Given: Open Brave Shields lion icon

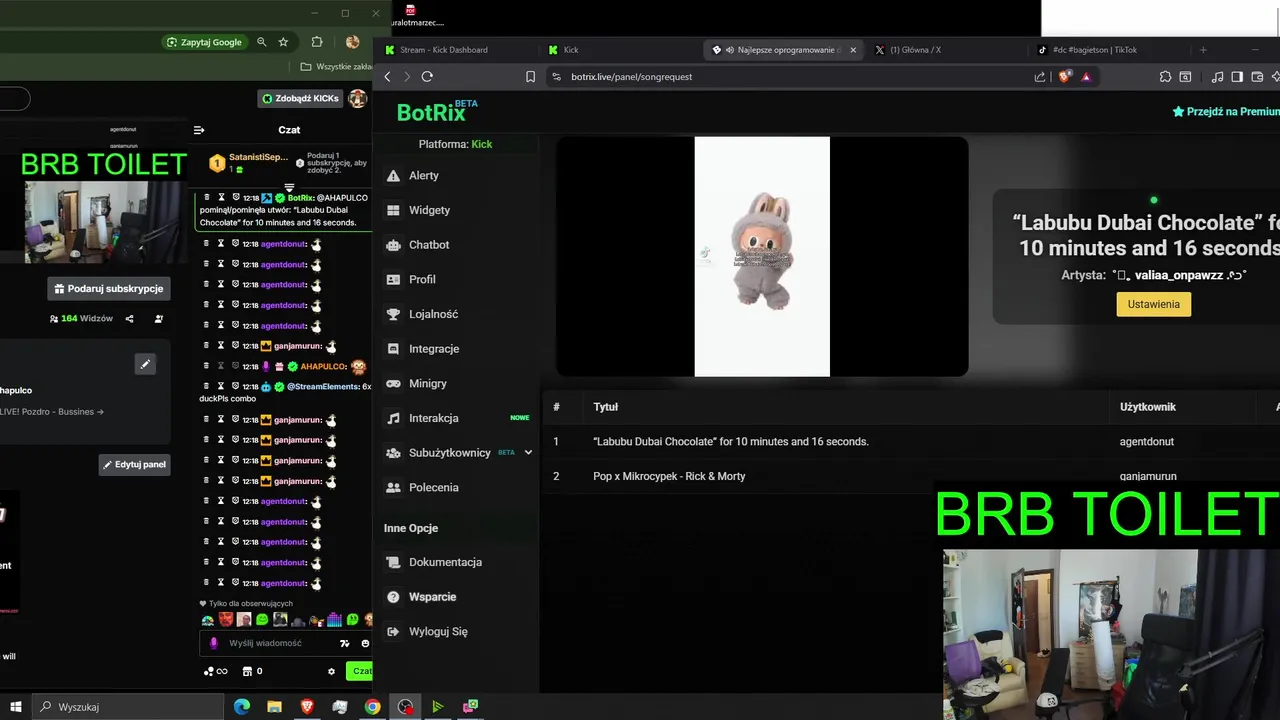Looking at the screenshot, I should pyautogui.click(x=1065, y=77).
